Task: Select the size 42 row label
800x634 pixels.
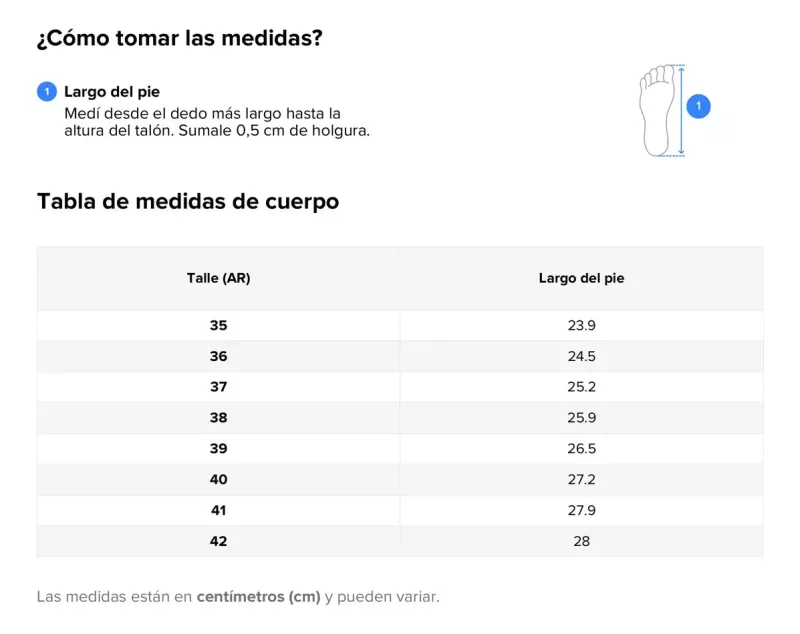Action: tap(218, 541)
